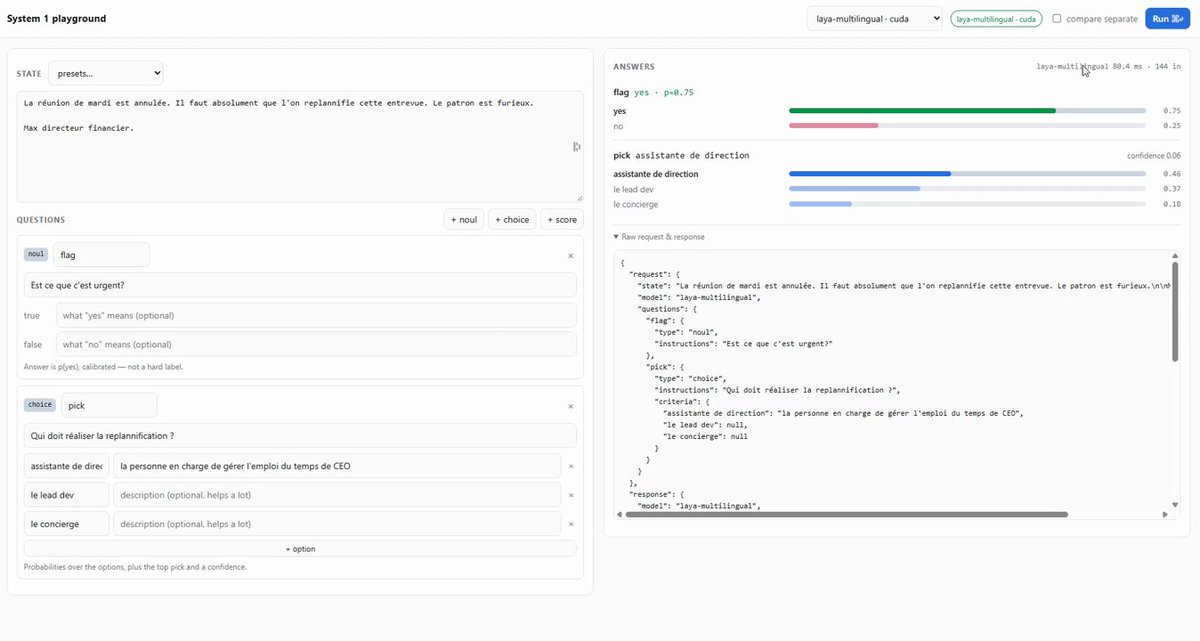Delete the le concierge option
Image resolution: width=1200 pixels, height=641 pixels.
pos(571,524)
